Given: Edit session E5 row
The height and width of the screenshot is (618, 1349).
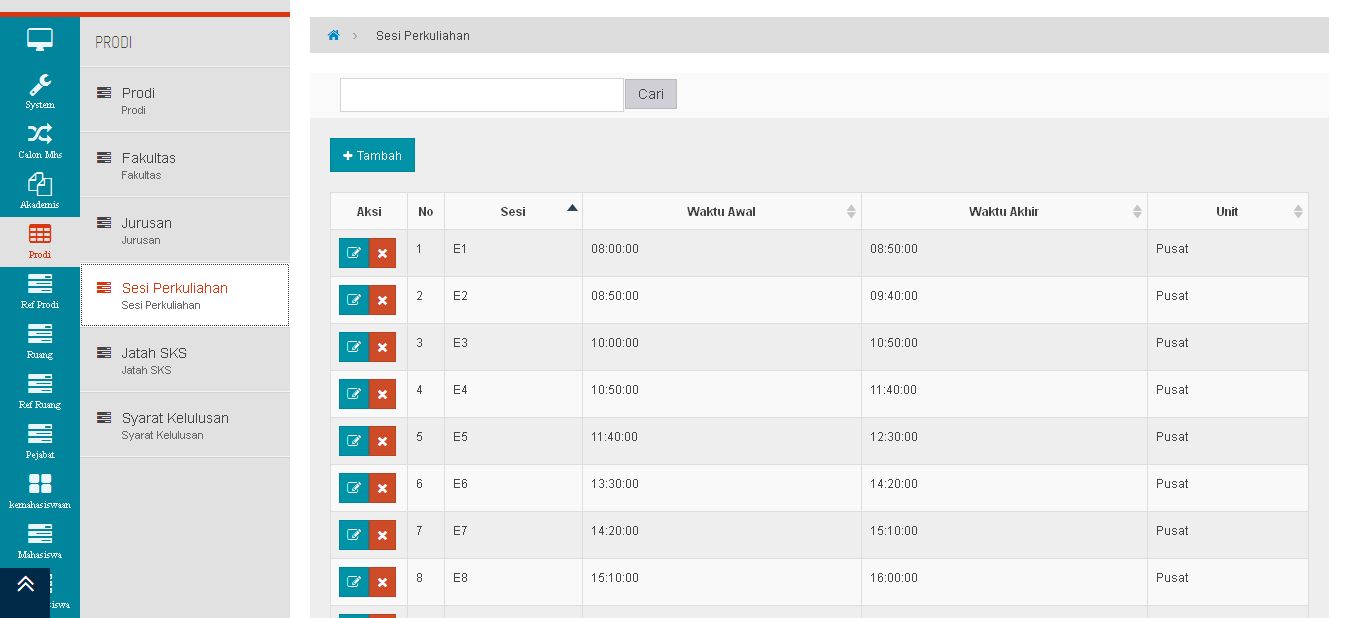Looking at the screenshot, I should click(x=354, y=441).
